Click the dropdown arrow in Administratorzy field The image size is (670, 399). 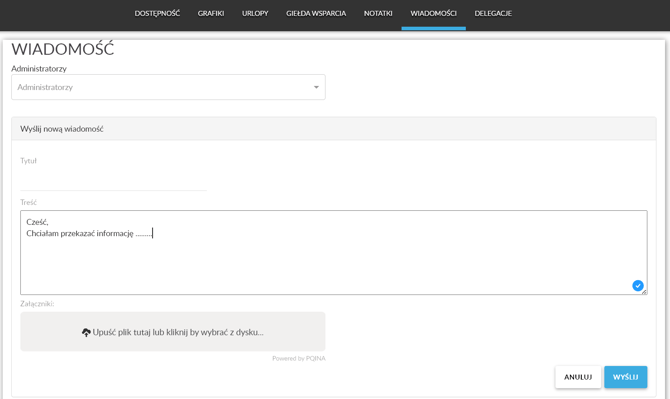coord(316,87)
